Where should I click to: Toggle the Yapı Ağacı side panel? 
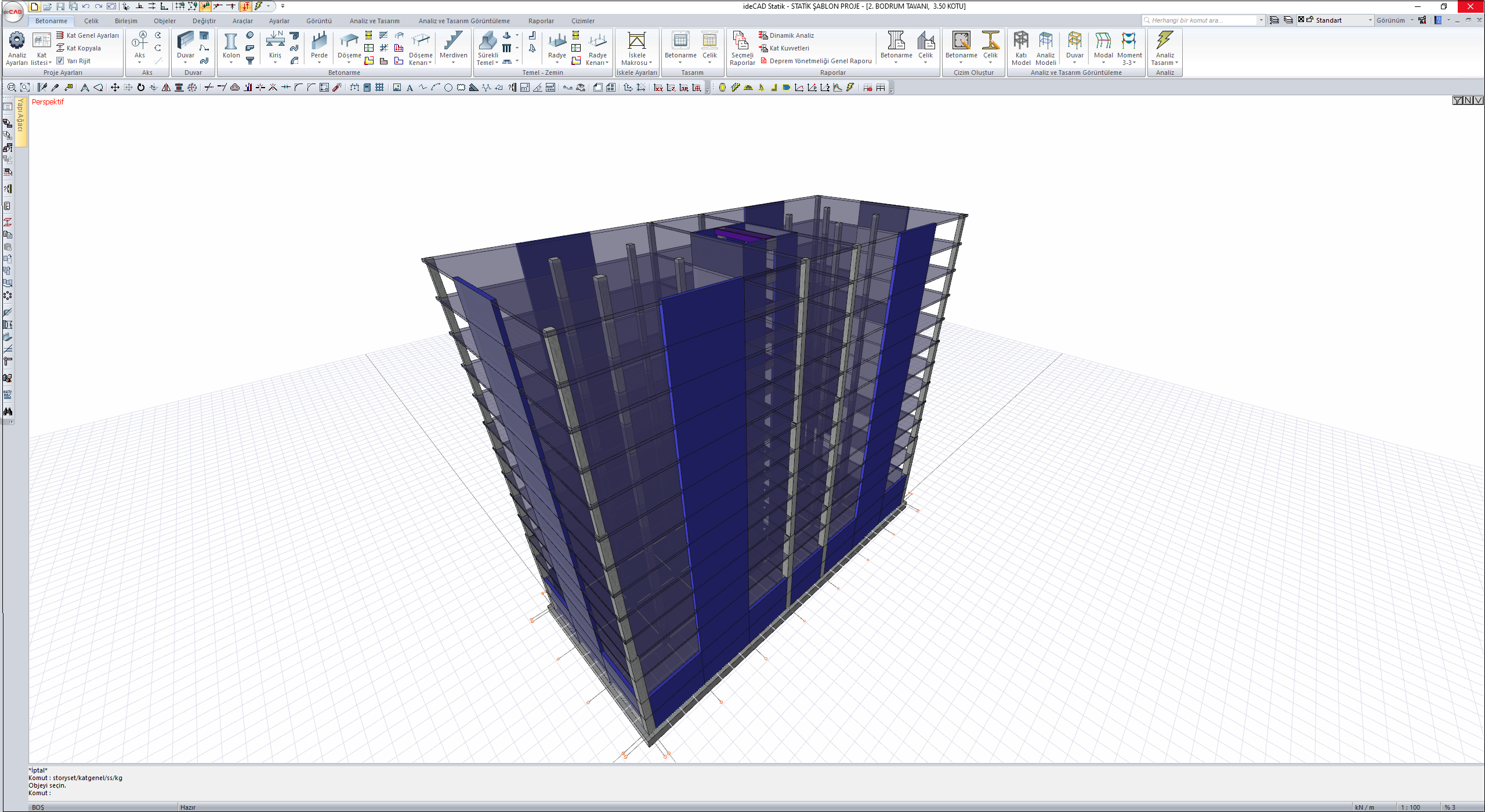[20, 116]
